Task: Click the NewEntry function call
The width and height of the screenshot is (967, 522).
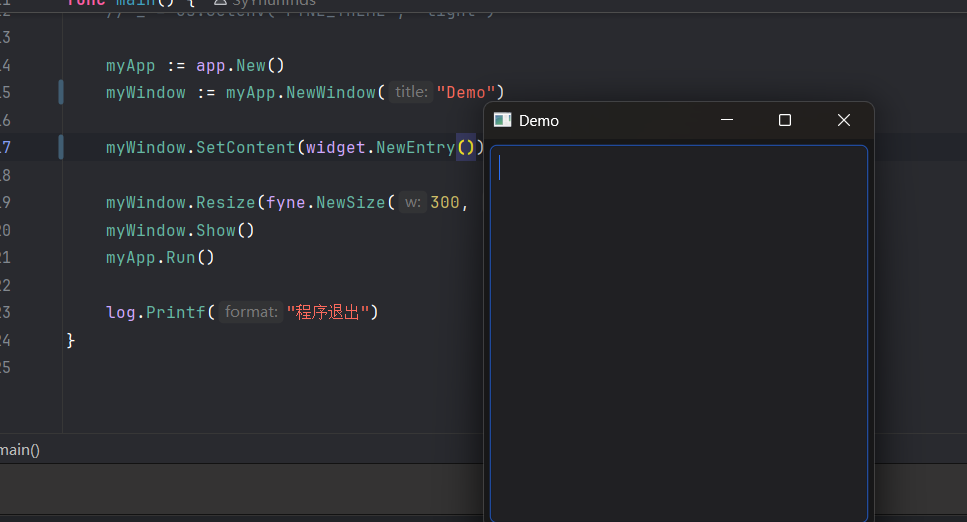Action: coord(415,148)
